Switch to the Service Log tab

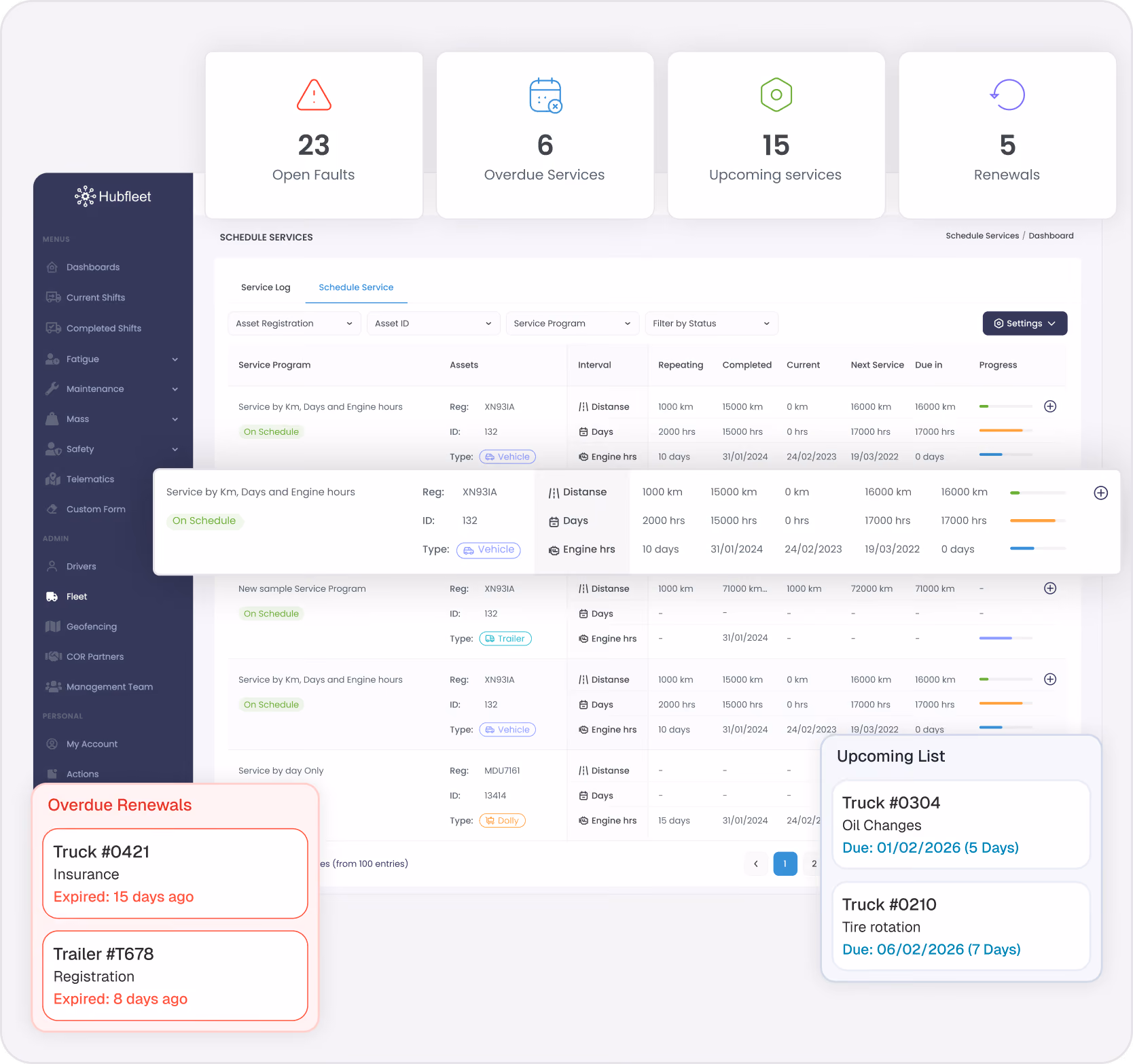(x=266, y=287)
